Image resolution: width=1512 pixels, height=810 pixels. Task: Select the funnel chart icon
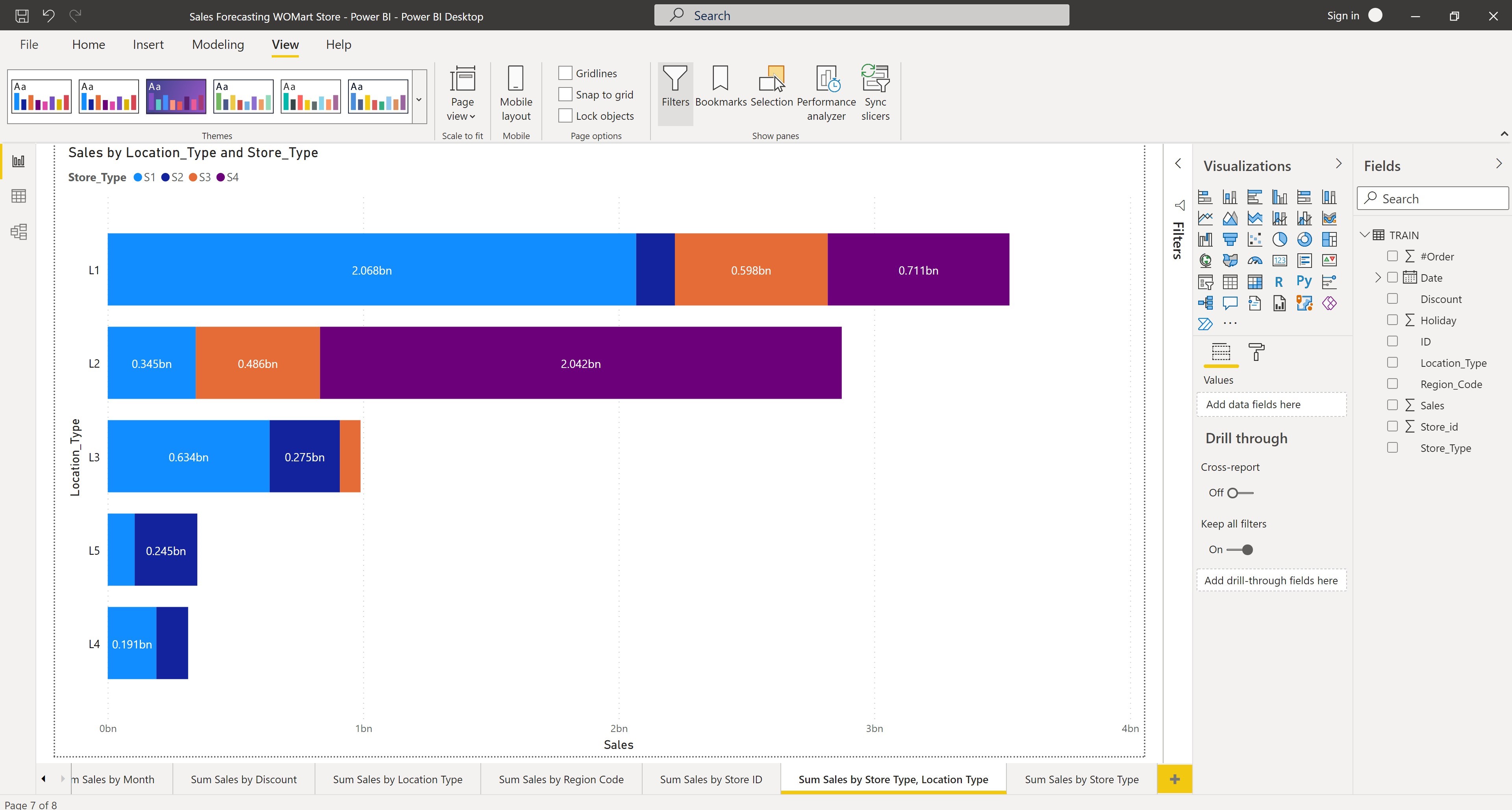coord(1230,239)
